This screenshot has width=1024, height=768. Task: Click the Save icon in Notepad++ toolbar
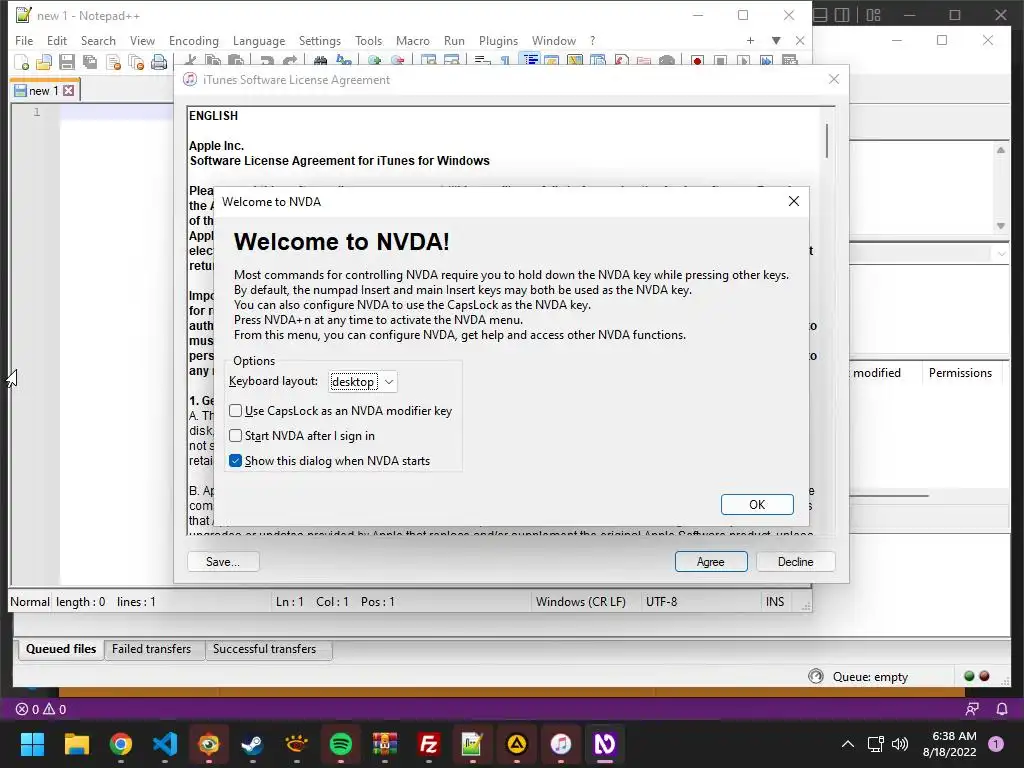(67, 63)
